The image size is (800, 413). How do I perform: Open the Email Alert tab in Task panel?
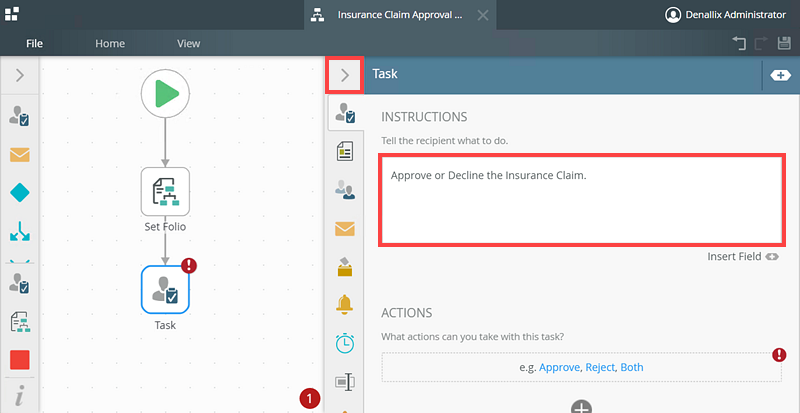(345, 229)
